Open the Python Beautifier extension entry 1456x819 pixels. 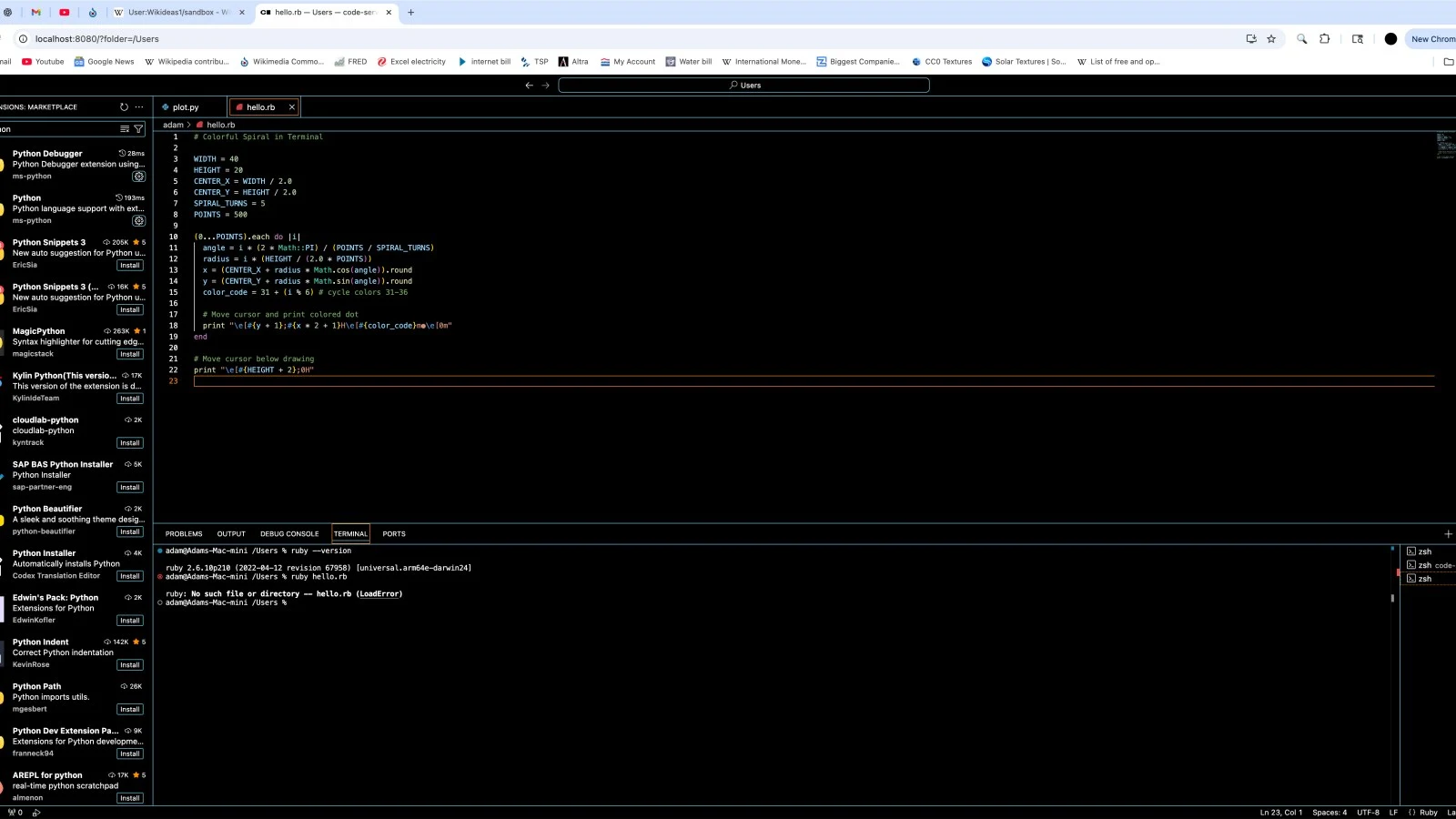click(73, 520)
